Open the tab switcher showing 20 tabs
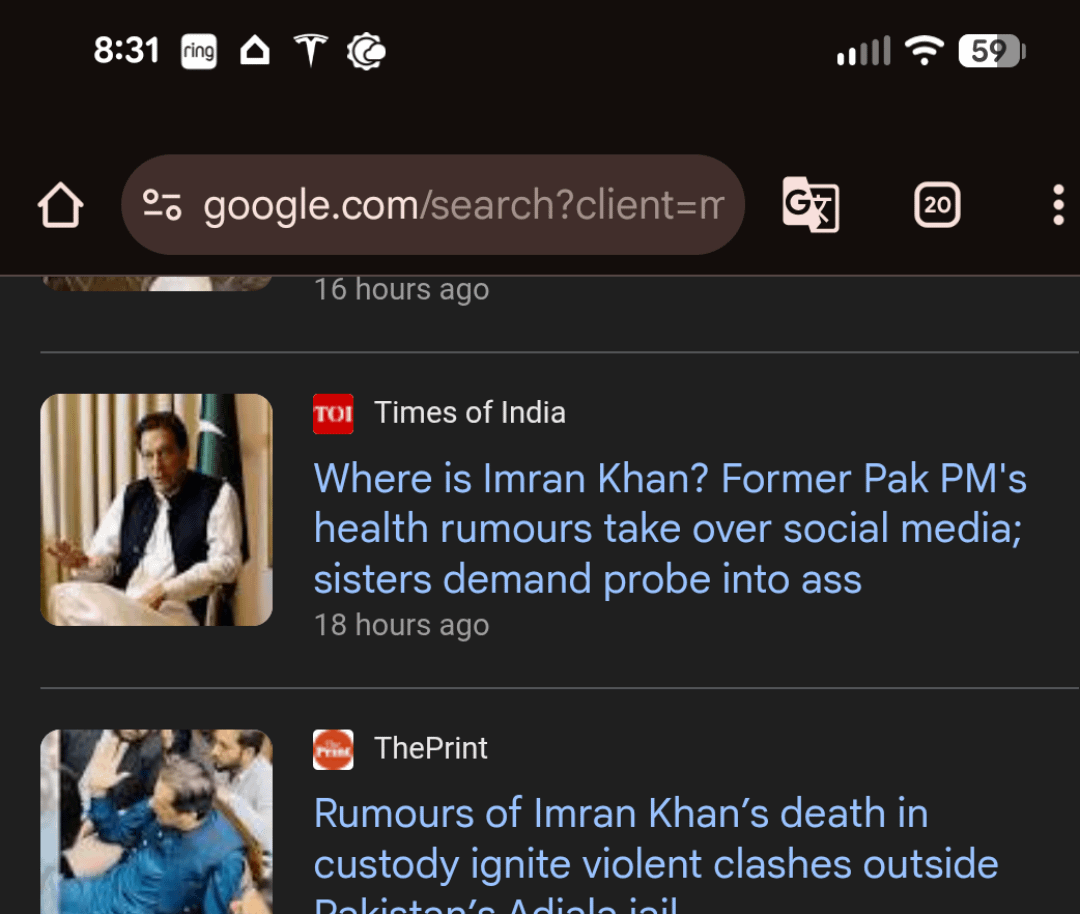This screenshot has height=914, width=1080. pos(937,205)
